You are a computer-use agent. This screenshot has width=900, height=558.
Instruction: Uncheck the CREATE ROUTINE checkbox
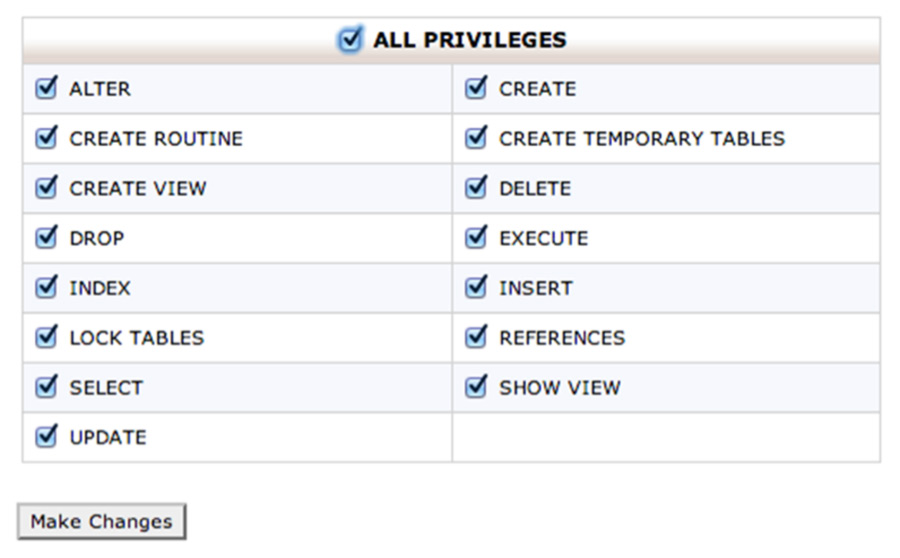pos(46,138)
